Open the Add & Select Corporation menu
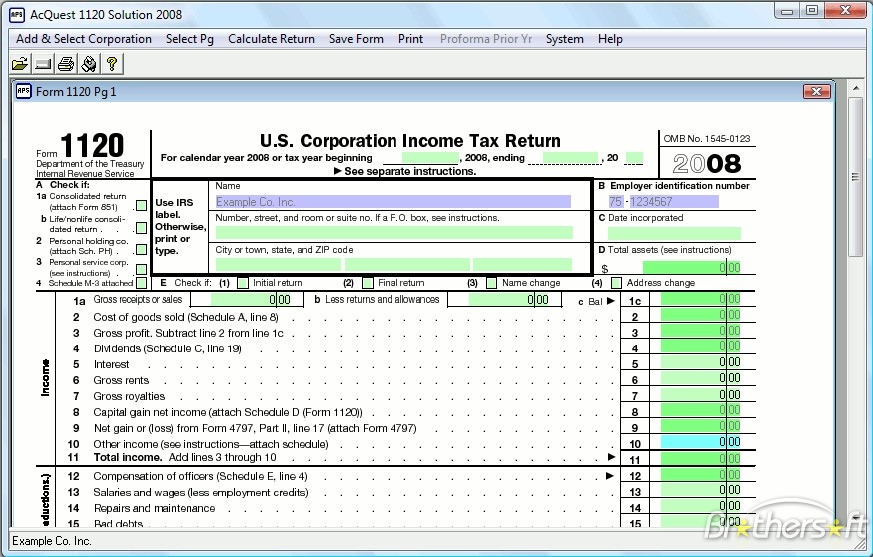The height and width of the screenshot is (557, 873). 84,39
